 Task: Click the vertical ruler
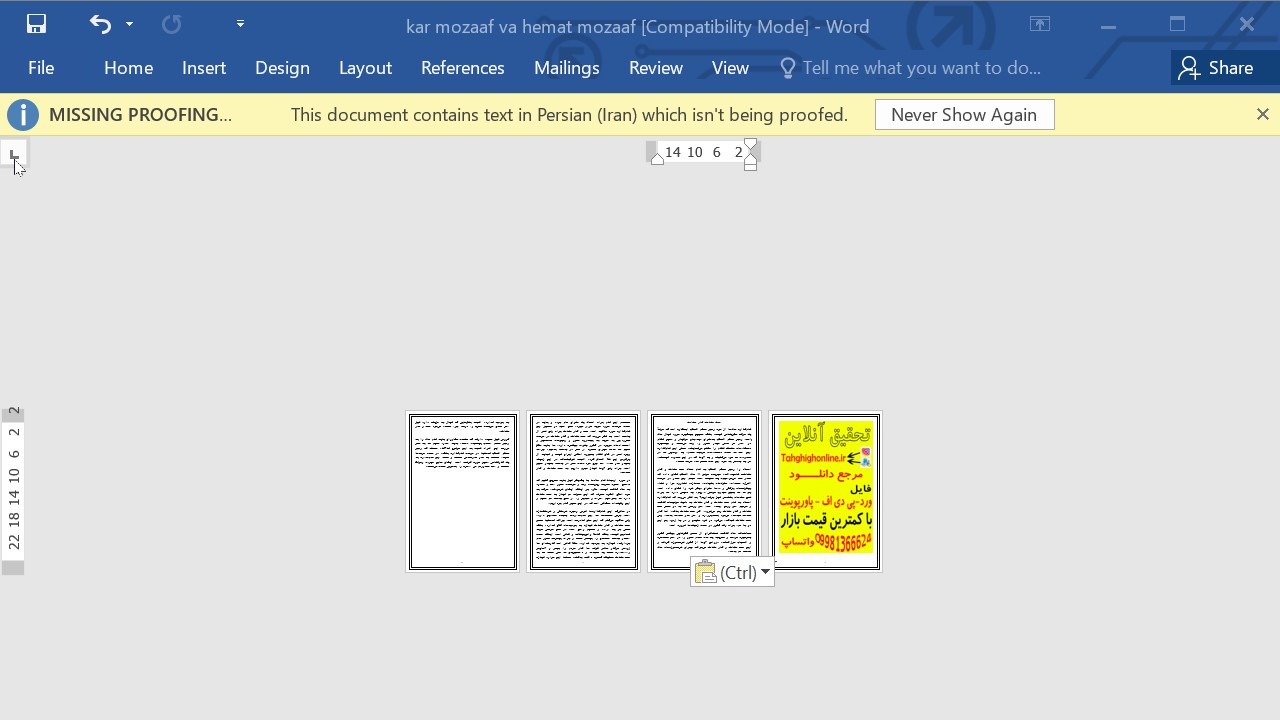tap(13, 490)
